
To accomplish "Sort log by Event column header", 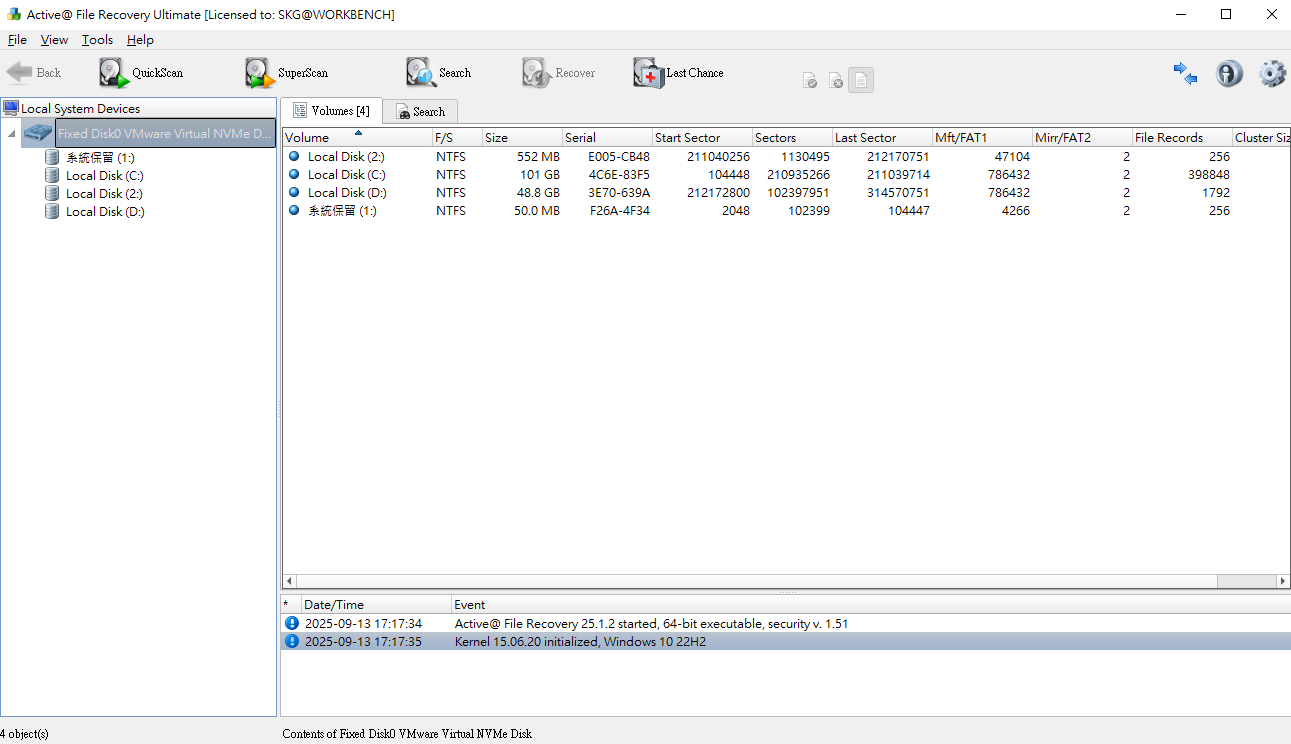I will point(870,605).
